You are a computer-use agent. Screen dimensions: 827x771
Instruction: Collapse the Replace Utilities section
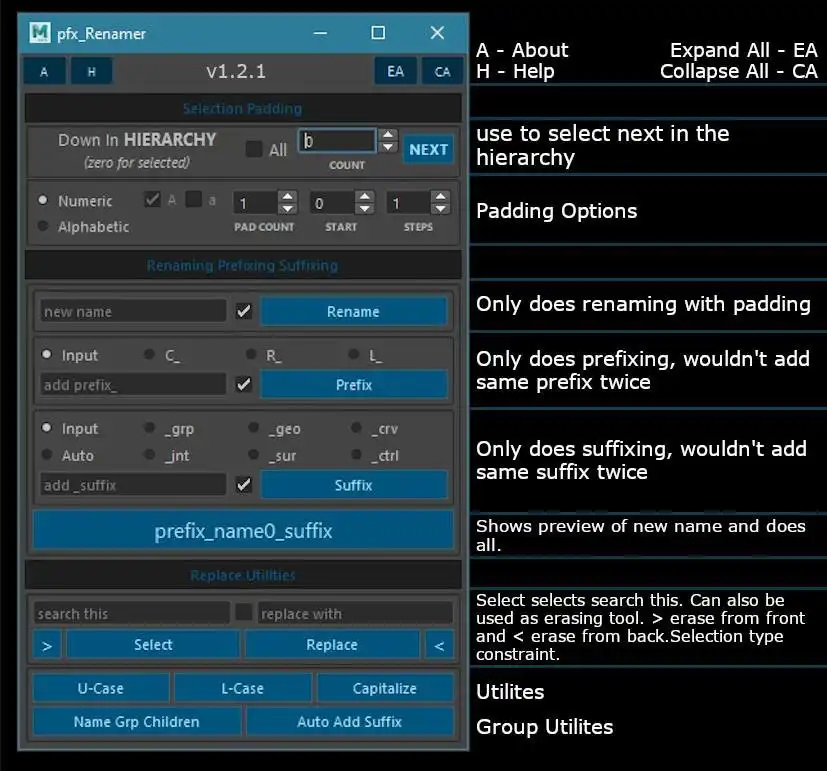coord(243,575)
